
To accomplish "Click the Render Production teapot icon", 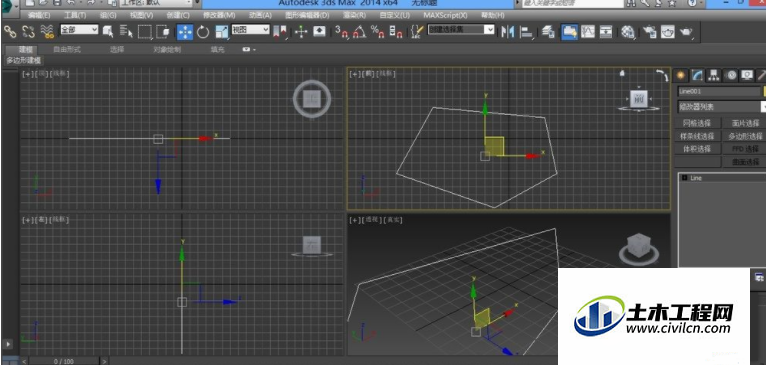I will (x=686, y=32).
